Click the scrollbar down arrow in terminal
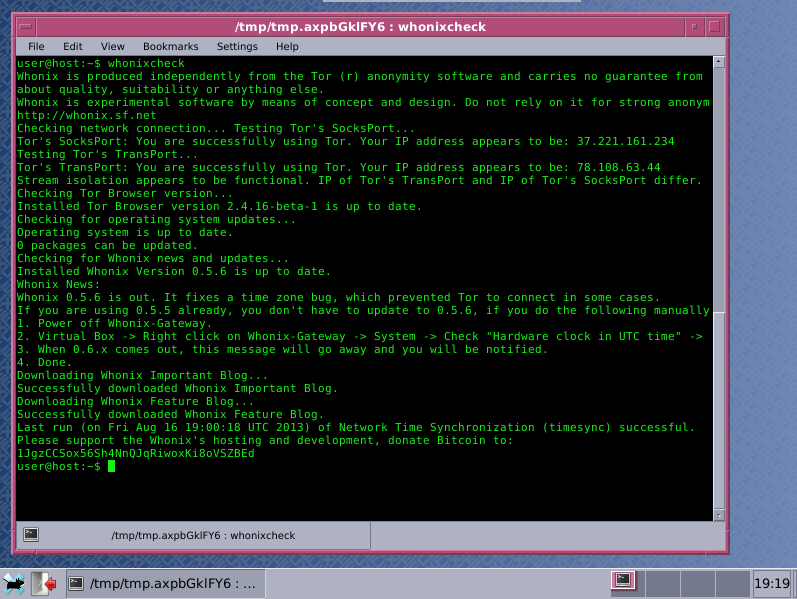The image size is (797, 599). click(x=718, y=514)
